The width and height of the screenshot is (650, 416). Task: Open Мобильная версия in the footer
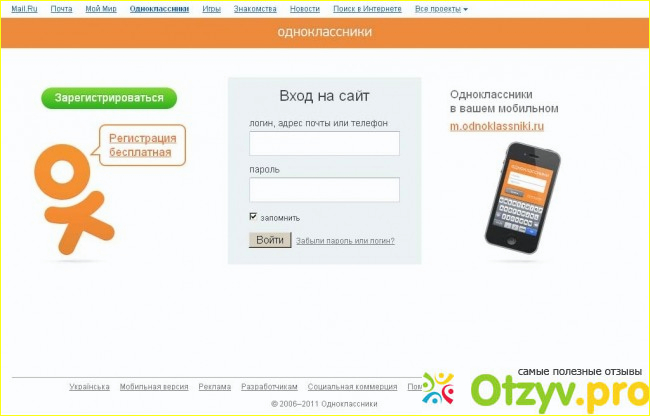point(153,386)
